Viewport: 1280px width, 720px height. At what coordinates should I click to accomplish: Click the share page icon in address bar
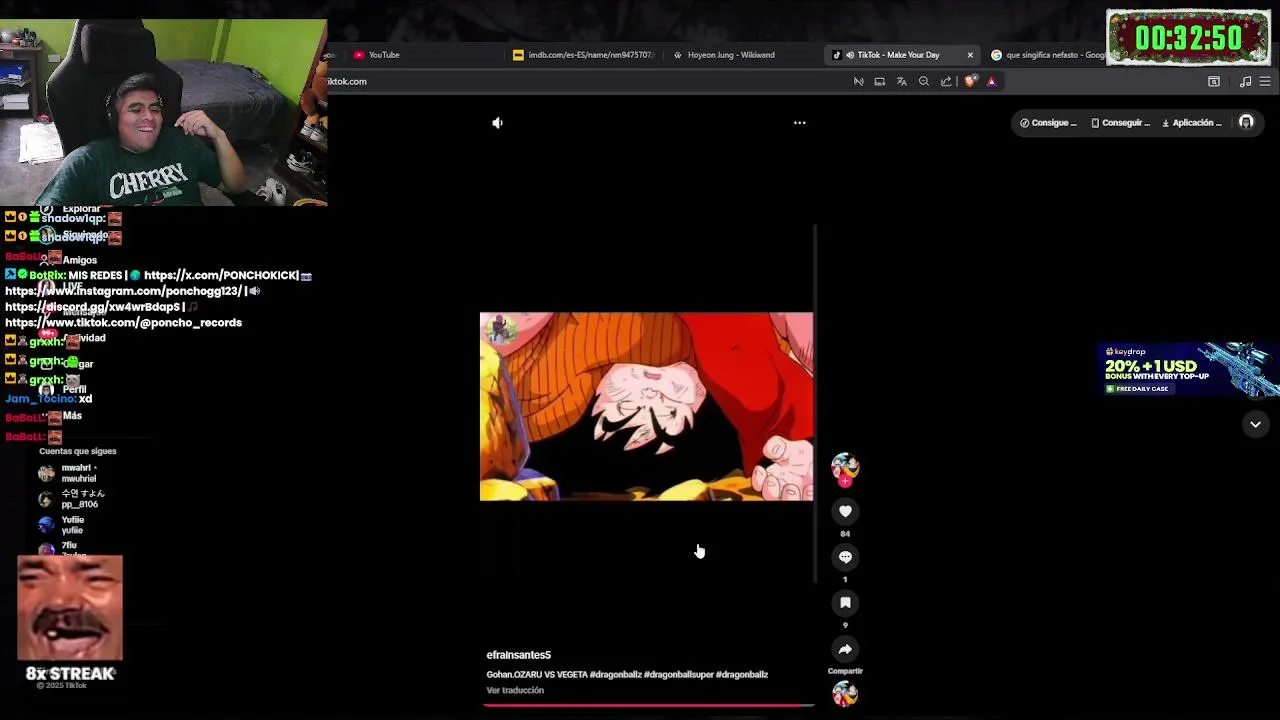[x=946, y=82]
